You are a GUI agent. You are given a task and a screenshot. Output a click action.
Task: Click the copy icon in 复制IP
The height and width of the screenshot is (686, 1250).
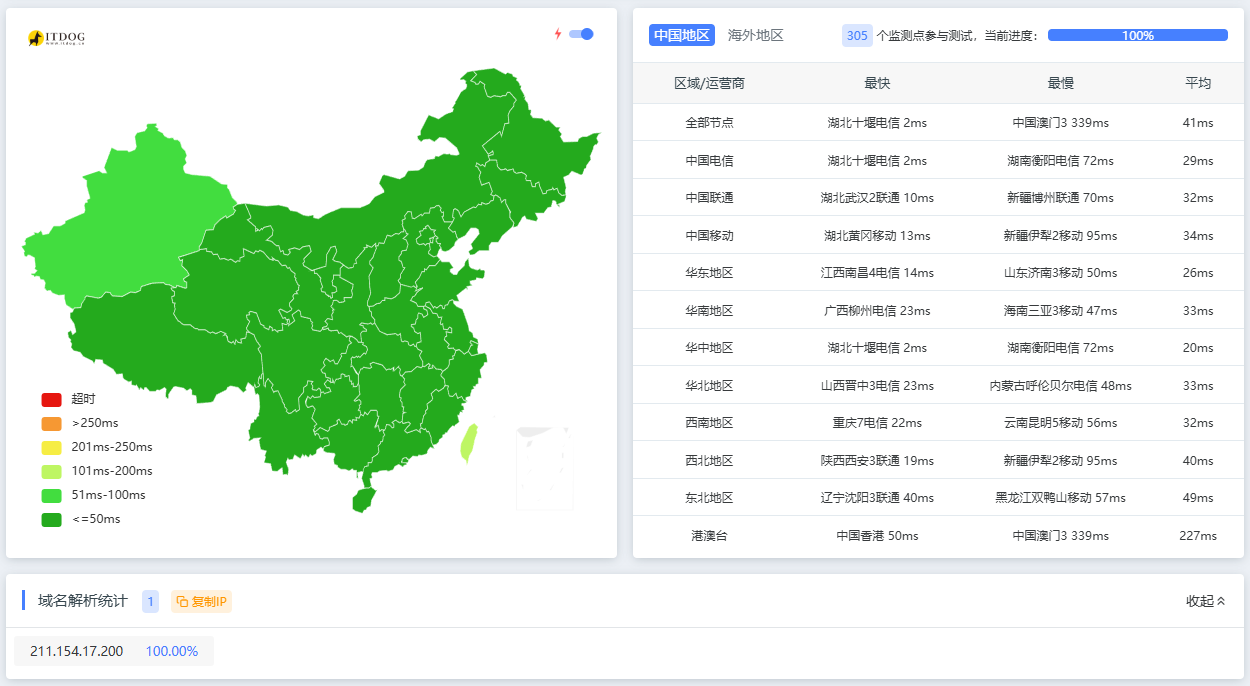click(182, 601)
